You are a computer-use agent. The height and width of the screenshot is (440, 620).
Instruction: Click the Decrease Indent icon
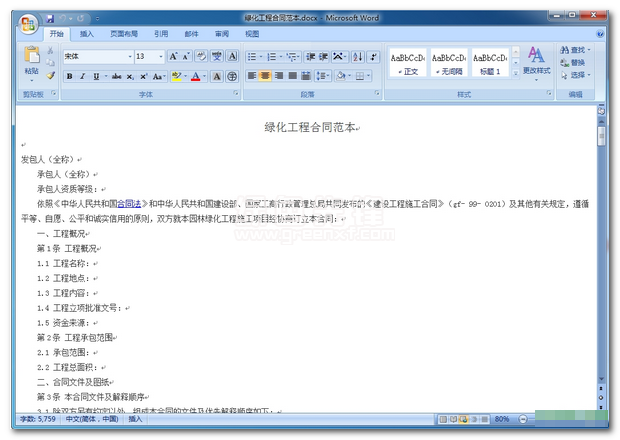pyautogui.click(x=310, y=57)
